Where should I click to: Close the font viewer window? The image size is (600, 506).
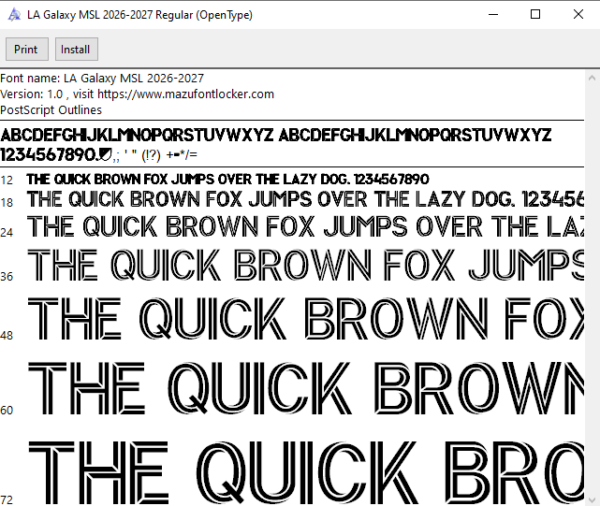coord(578,15)
